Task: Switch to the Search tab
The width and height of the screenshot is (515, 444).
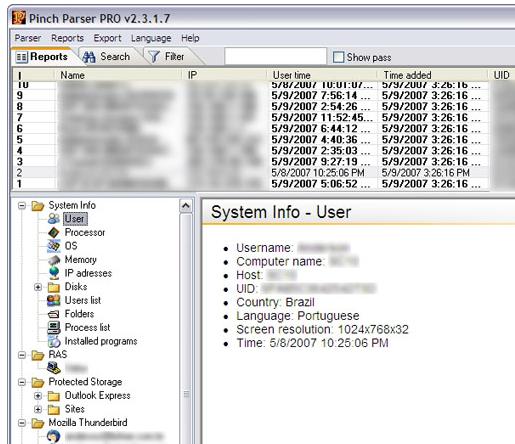Action: (x=107, y=57)
